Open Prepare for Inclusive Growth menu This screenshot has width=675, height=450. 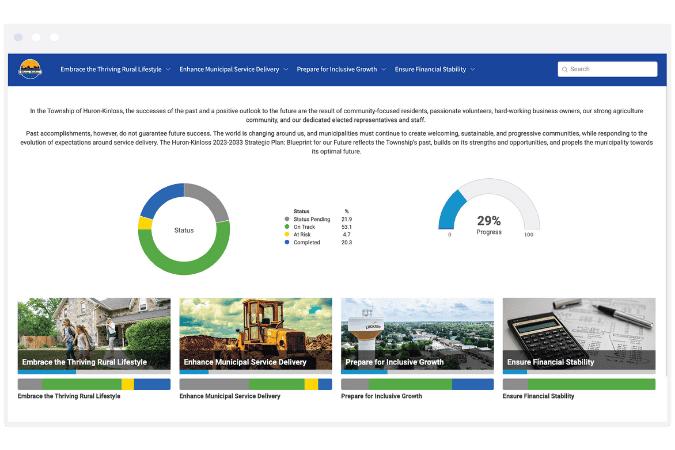click(x=337, y=69)
